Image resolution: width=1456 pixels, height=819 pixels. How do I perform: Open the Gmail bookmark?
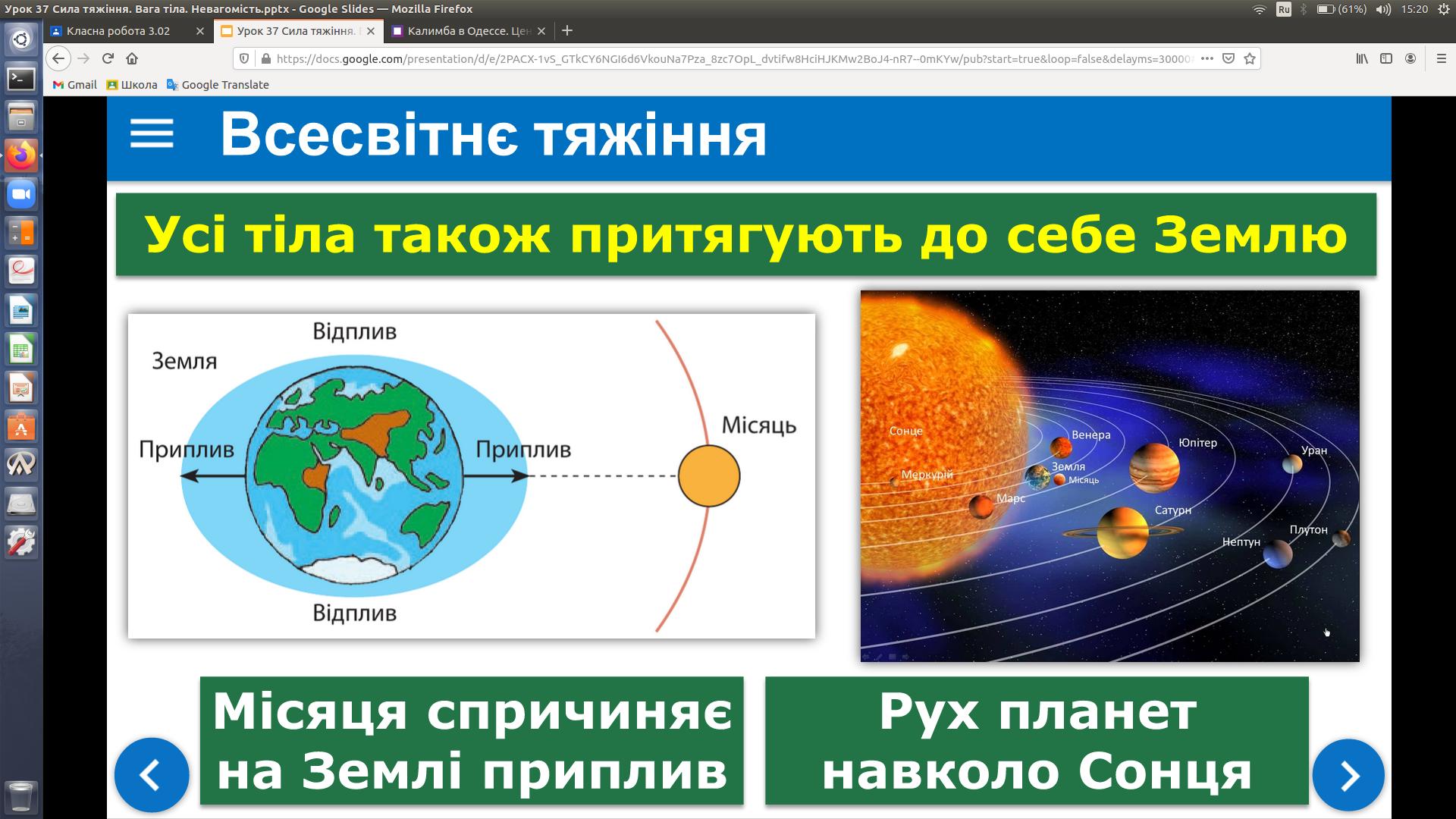click(75, 85)
